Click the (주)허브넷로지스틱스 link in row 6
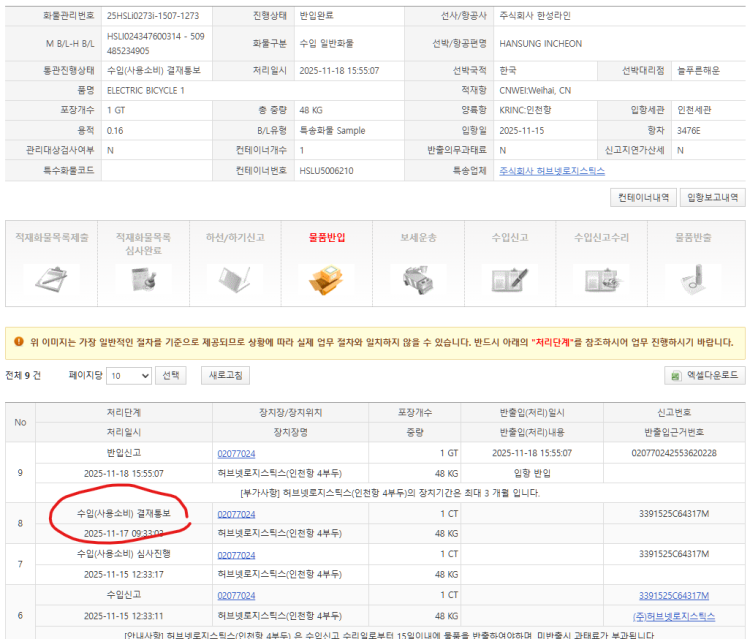The height and width of the screenshot is (639, 750). tap(673, 616)
